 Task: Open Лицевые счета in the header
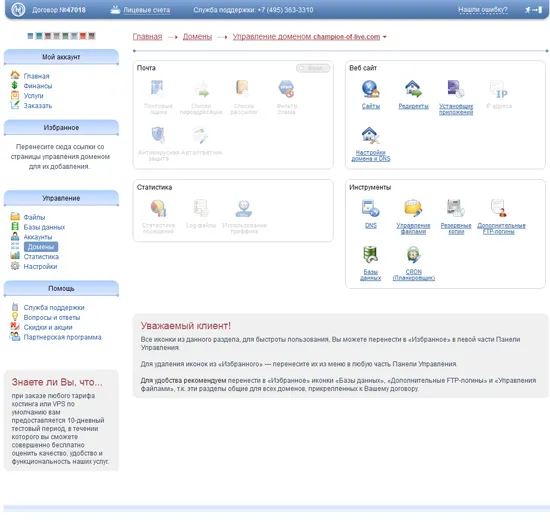(147, 10)
